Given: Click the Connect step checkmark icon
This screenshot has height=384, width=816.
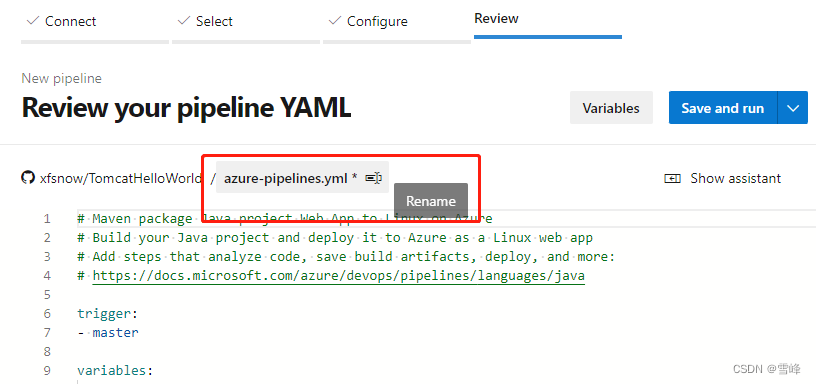Looking at the screenshot, I should 33,21.
